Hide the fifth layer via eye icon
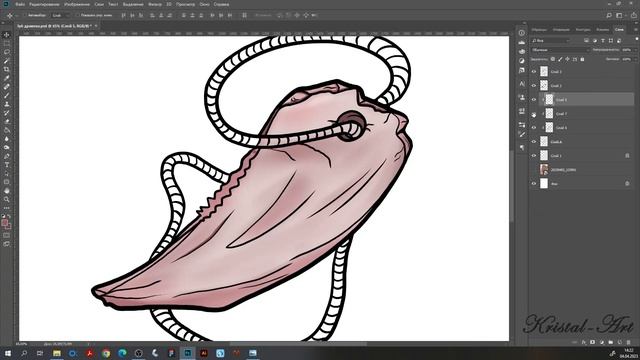The width and height of the screenshot is (640, 360). (533, 128)
